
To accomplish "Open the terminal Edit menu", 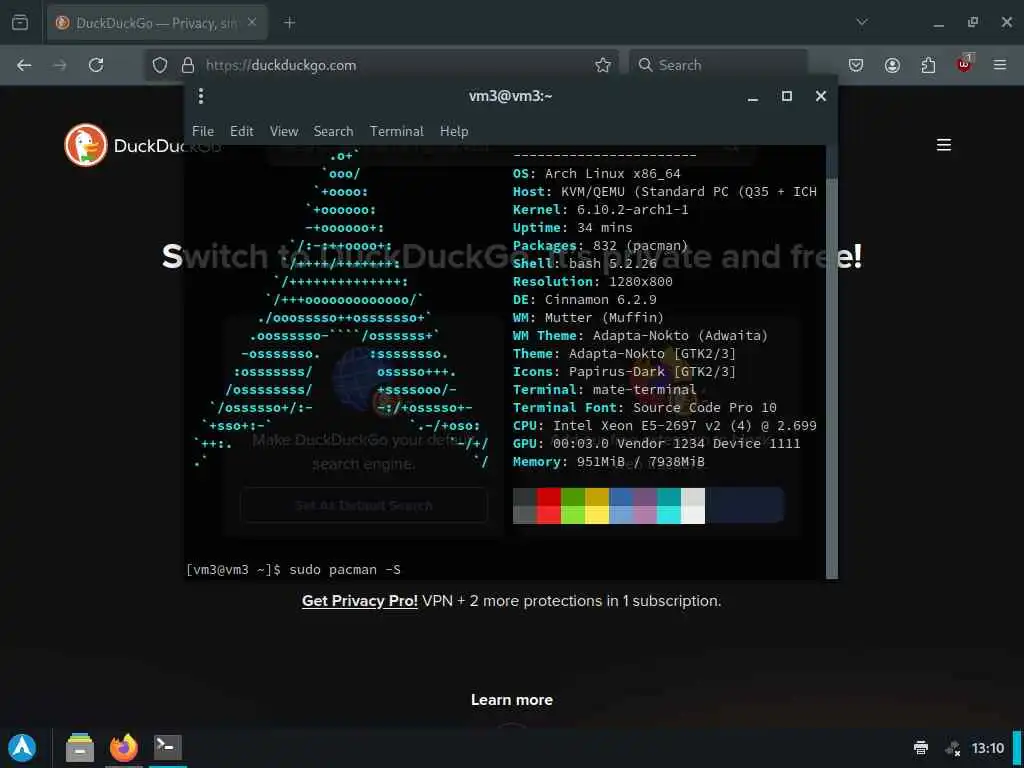I will pyautogui.click(x=242, y=131).
